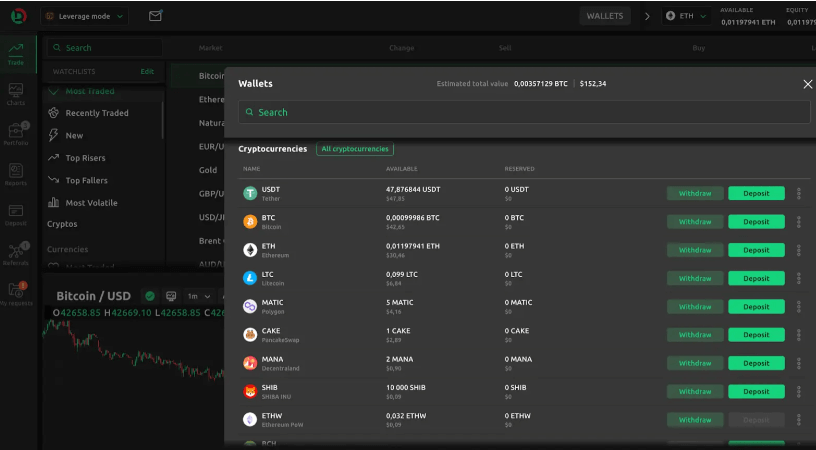This screenshot has height=450, width=816.
Task: Withdraw from the MANA wallet
Action: pyautogui.click(x=695, y=363)
